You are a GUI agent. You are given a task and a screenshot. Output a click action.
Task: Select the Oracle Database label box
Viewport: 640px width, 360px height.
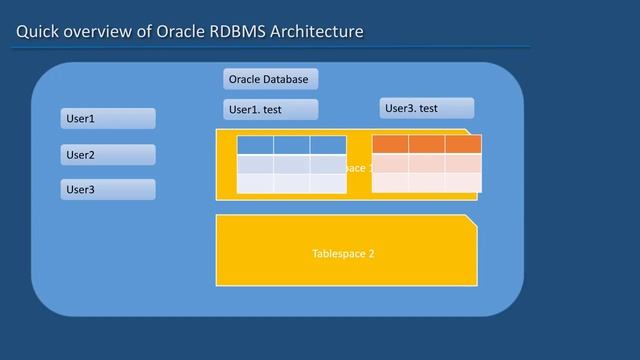pos(271,79)
